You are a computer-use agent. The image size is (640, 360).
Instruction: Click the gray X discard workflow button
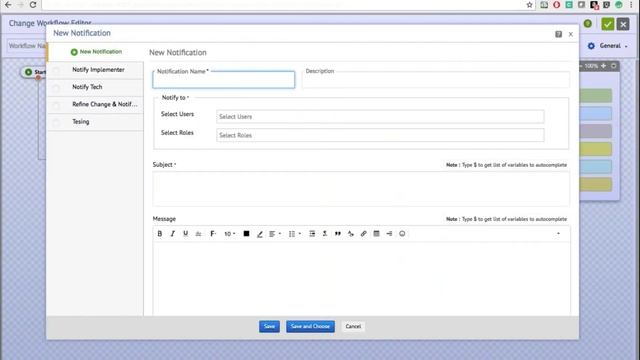click(623, 24)
